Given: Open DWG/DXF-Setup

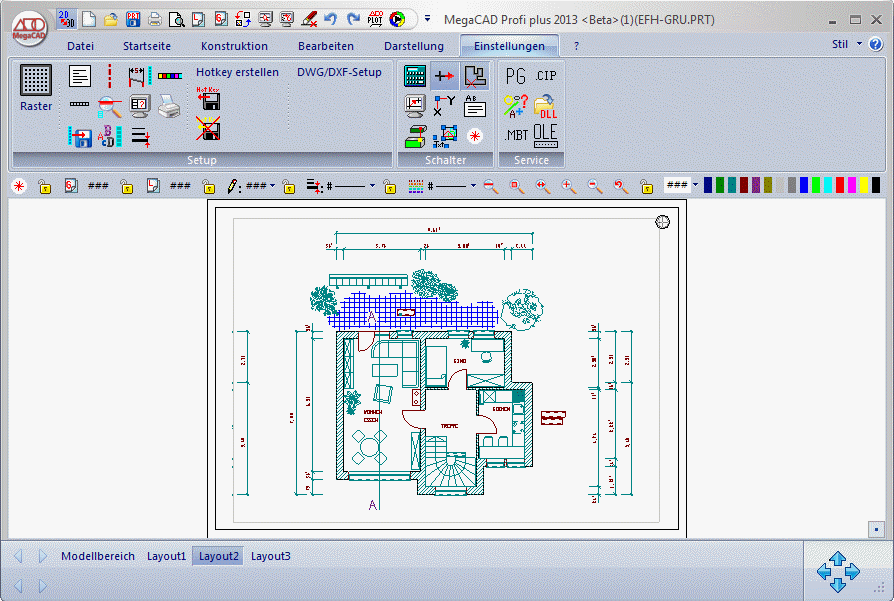Looking at the screenshot, I should (x=339, y=72).
